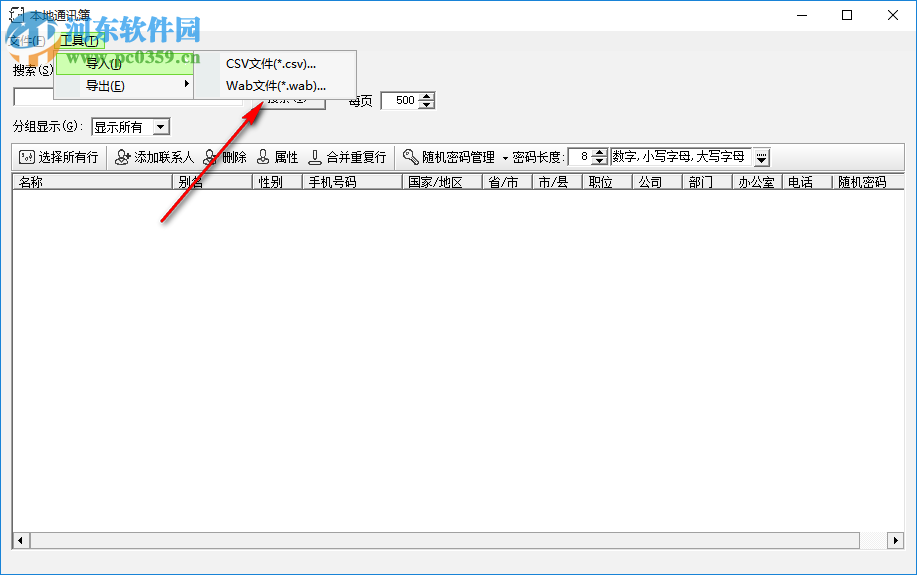This screenshot has width=917, height=575.
Task: Click horizontal scrollbar right arrow
Action: 895,540
